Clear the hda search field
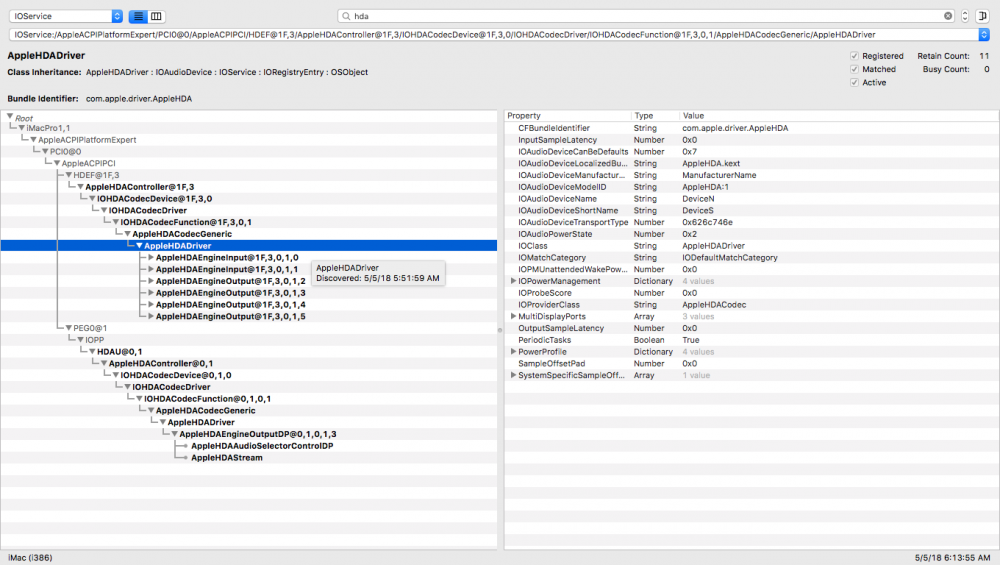1000x565 pixels. point(948,16)
